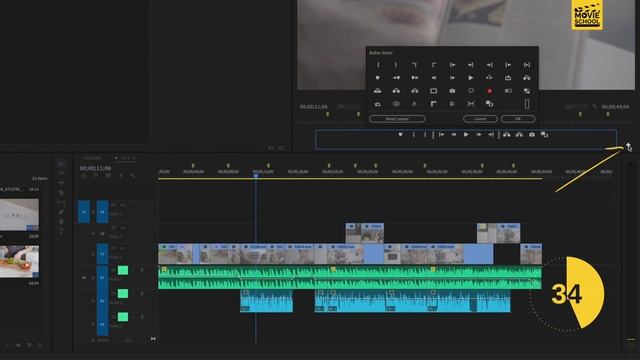Toggle track targeting for top video track V3
640x360 pixels.
tap(102, 212)
